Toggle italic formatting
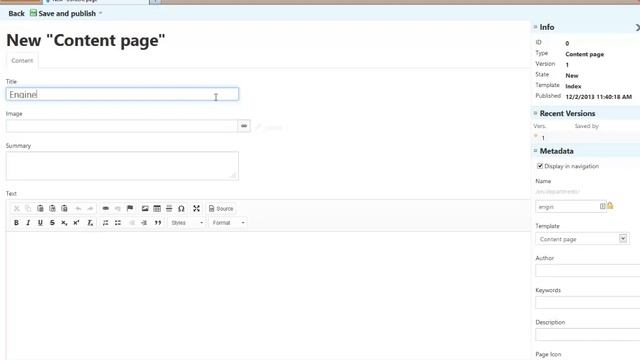The width and height of the screenshot is (640, 360). coord(28,223)
